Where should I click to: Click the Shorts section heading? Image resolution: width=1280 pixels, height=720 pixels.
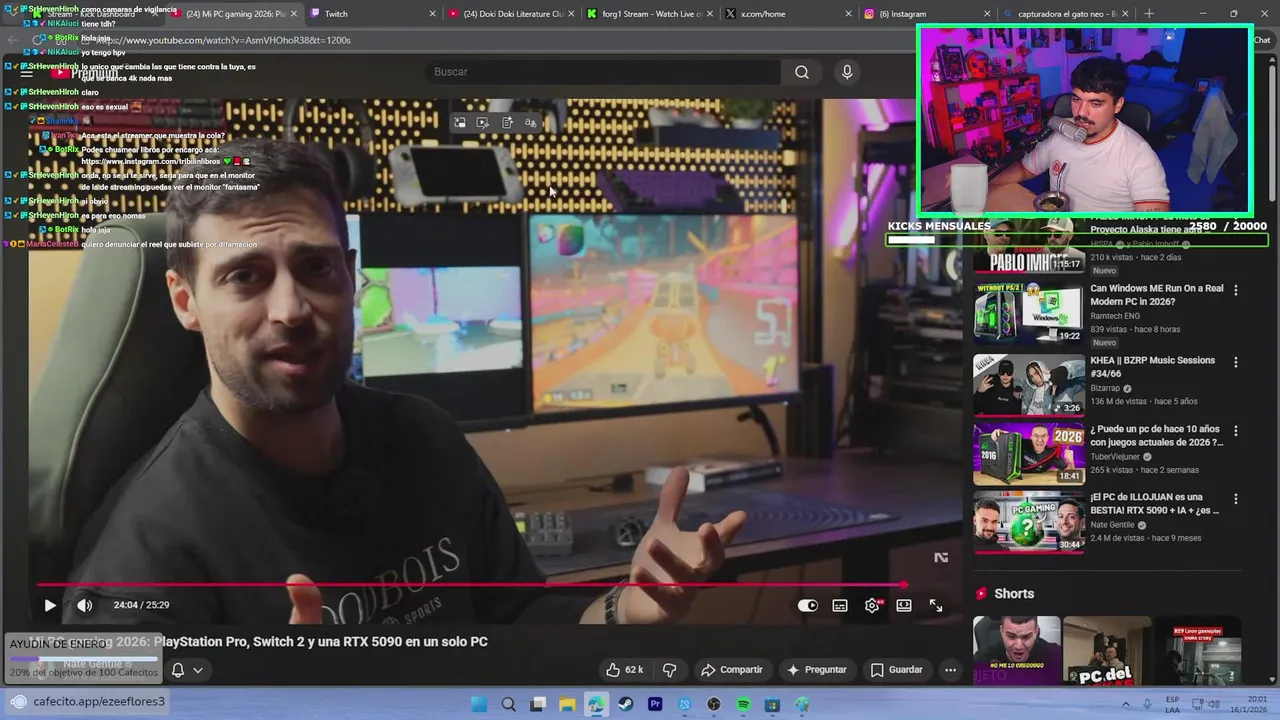[1014, 594]
